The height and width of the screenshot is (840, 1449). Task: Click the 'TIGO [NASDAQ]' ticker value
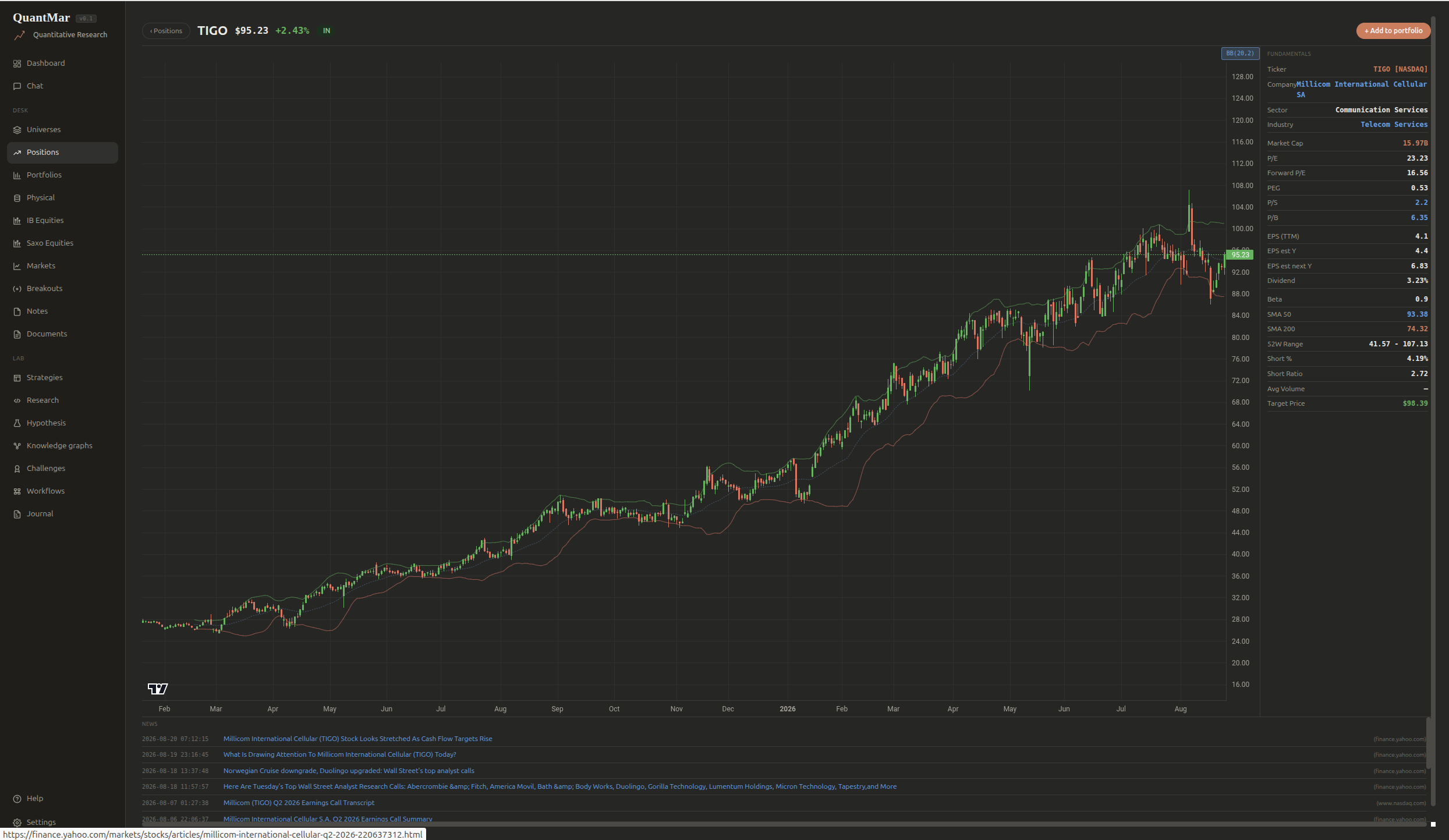click(1400, 69)
